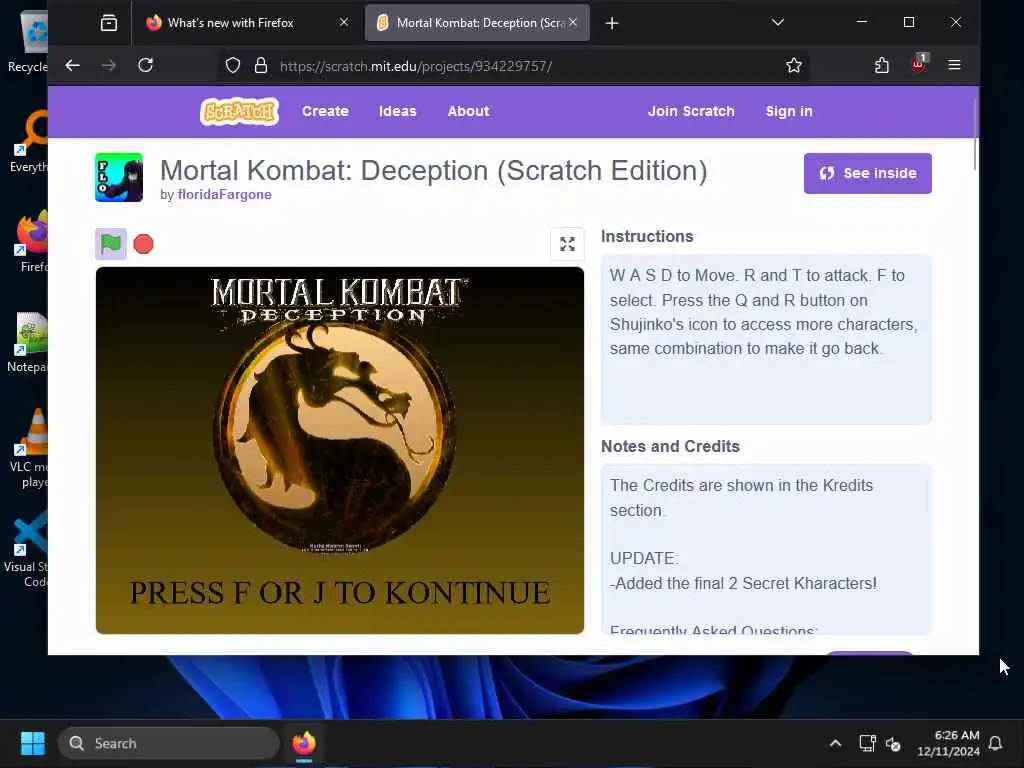1024x768 pixels.
Task: Open the clock showing 6:26 AM
Action: [x=948, y=743]
